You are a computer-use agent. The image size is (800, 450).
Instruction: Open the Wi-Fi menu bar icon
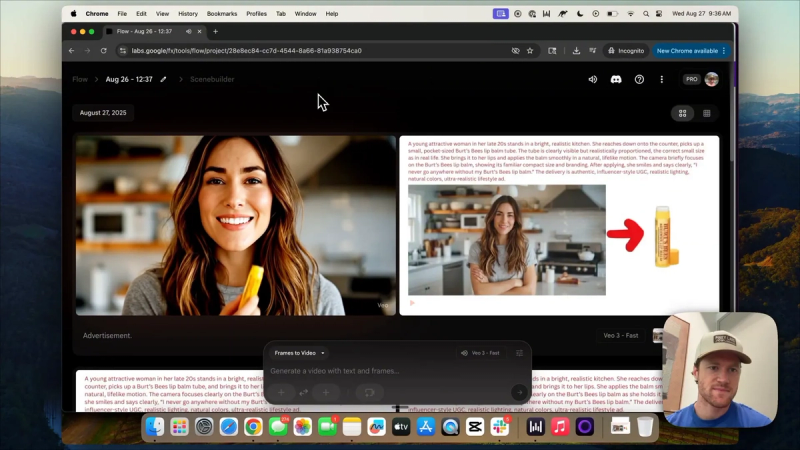coord(631,14)
